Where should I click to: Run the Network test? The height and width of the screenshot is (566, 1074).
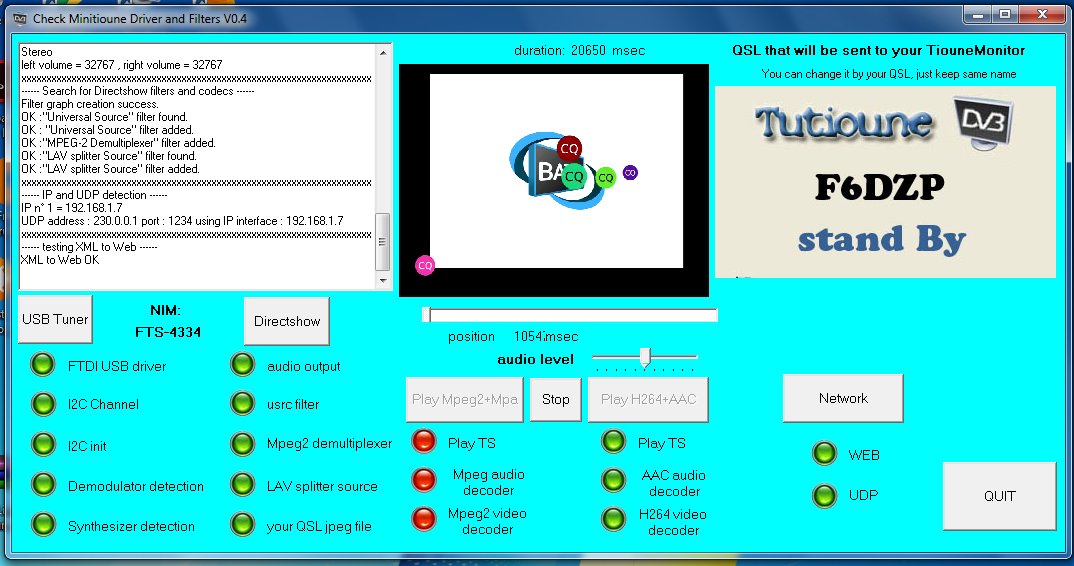click(x=842, y=398)
